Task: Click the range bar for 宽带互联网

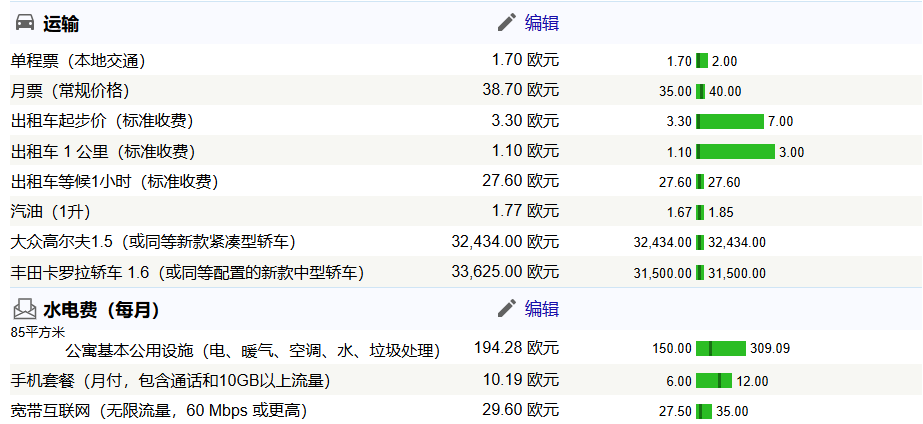Action: pos(704,411)
